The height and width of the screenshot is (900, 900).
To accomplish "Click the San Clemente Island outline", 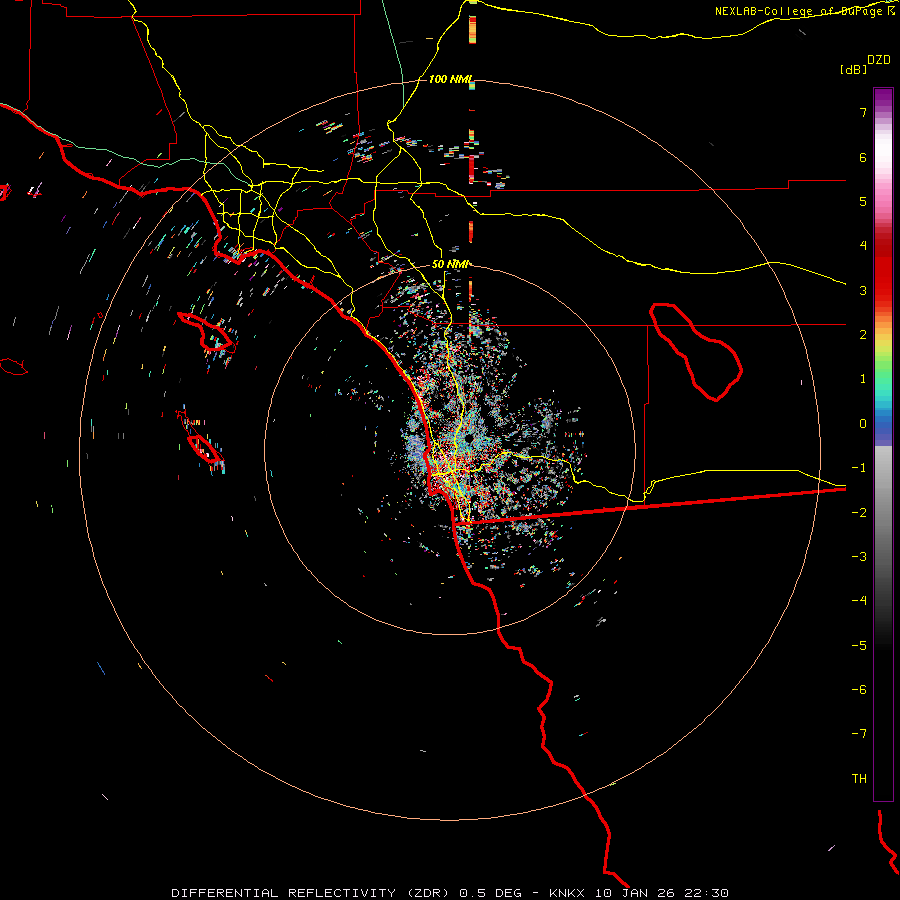I will pos(205,449).
